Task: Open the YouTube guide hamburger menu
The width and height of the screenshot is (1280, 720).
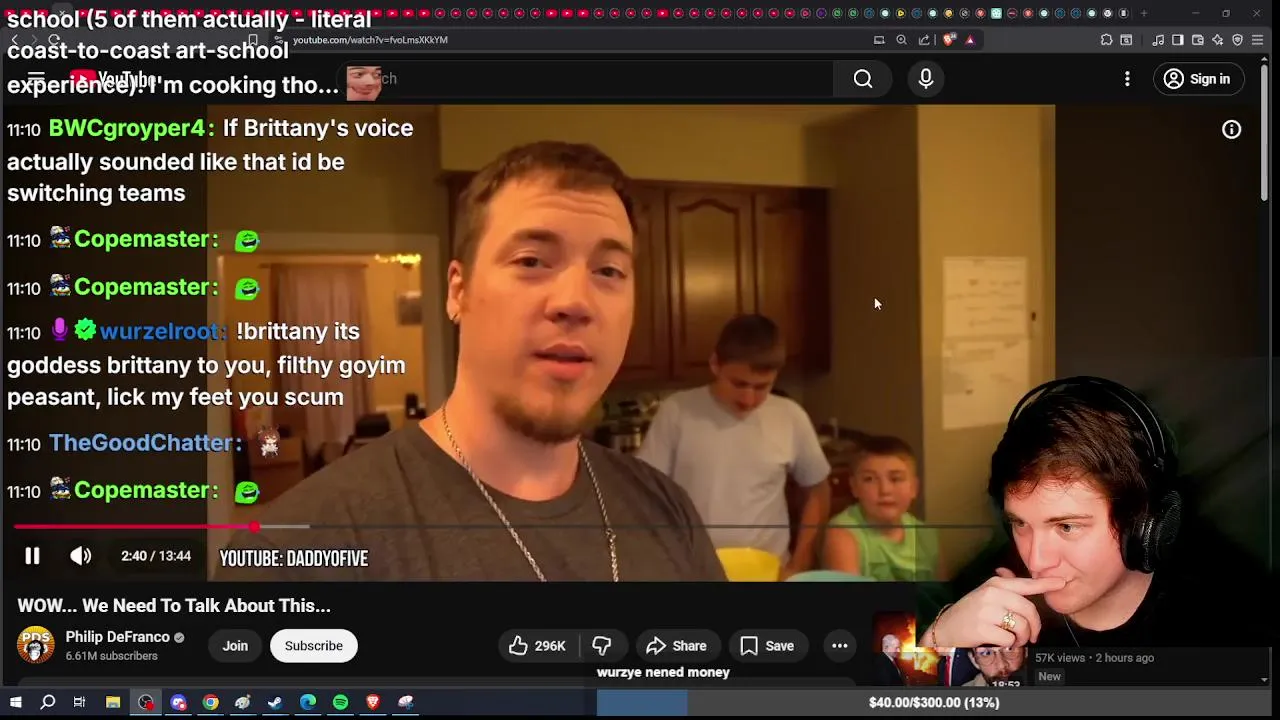Action: point(36,79)
